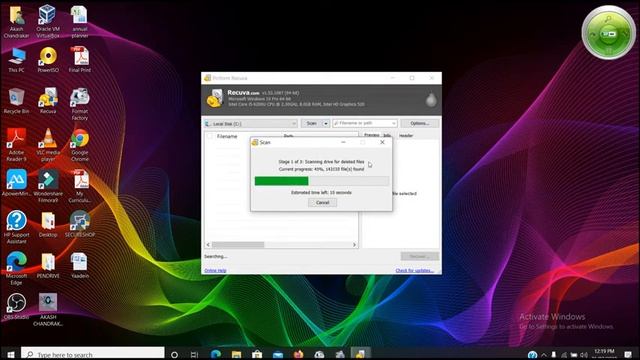Open Task View on taskbar

(195, 354)
